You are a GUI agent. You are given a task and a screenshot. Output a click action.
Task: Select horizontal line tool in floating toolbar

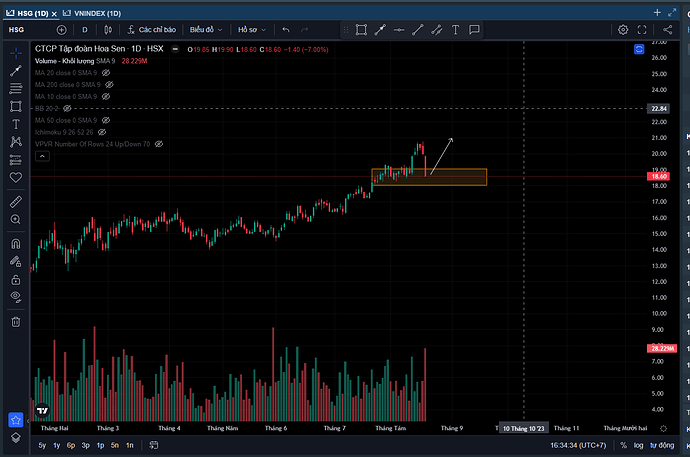pyautogui.click(x=399, y=30)
